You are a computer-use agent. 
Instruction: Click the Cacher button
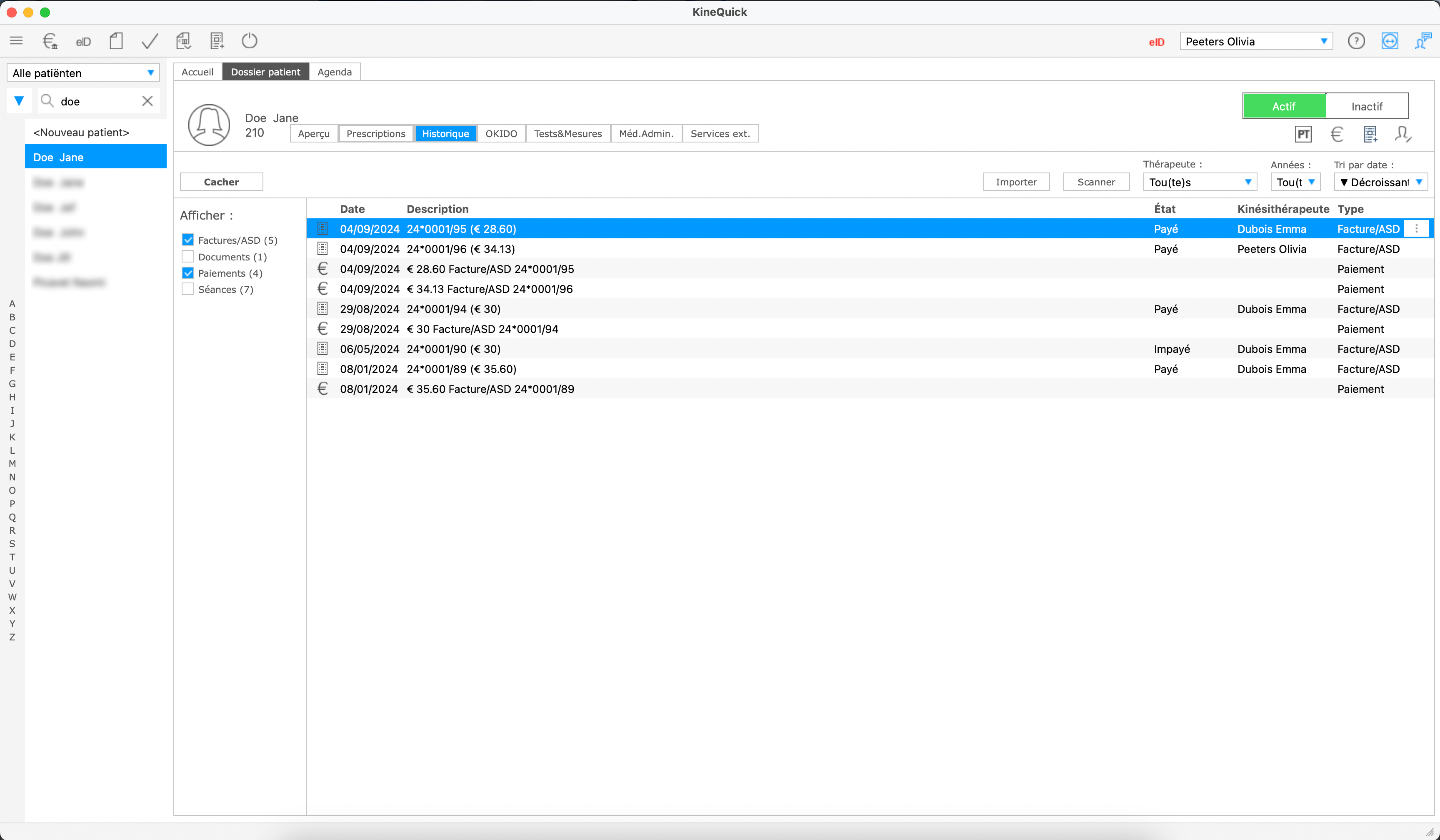221,182
